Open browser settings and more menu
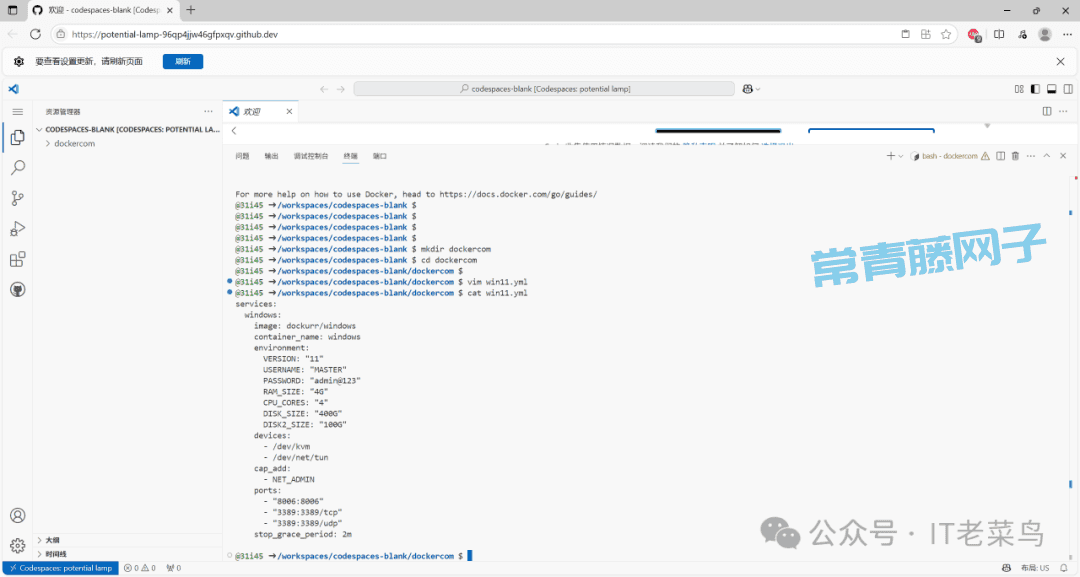The width and height of the screenshot is (1080, 577). pos(1067,34)
